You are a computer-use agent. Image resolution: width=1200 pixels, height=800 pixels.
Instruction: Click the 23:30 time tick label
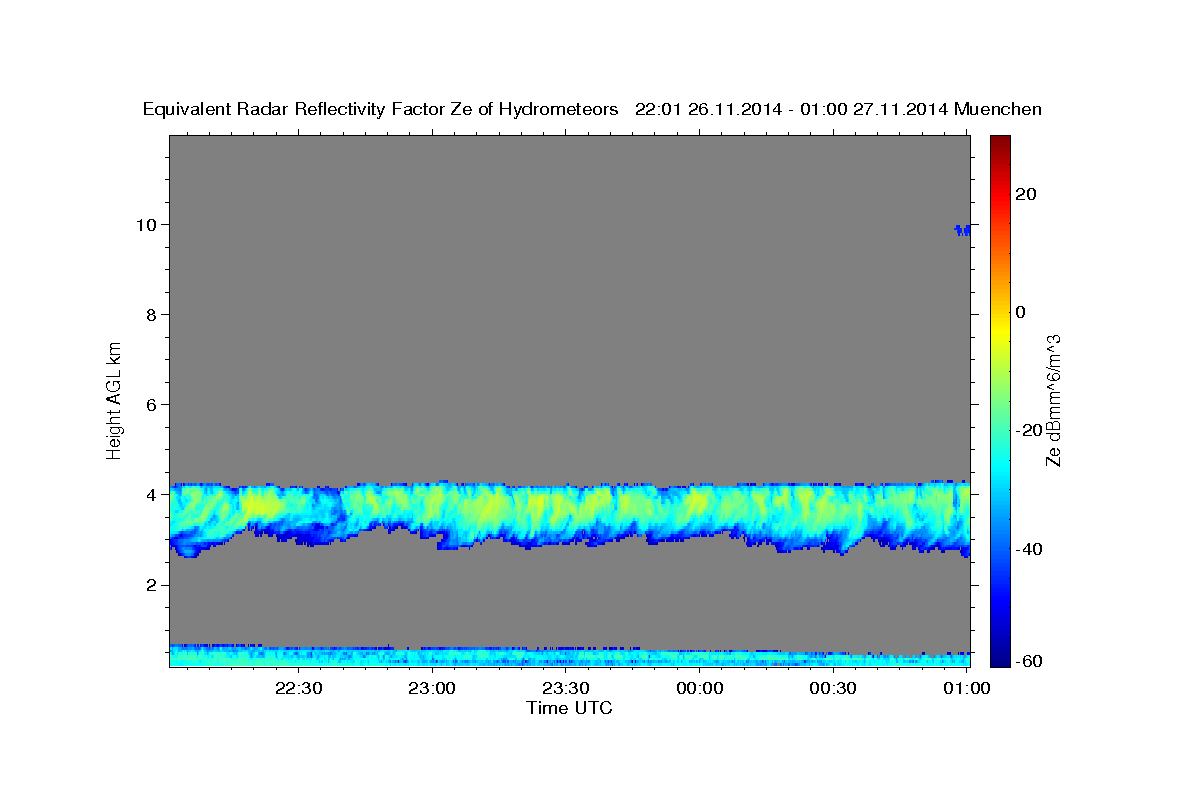[566, 688]
